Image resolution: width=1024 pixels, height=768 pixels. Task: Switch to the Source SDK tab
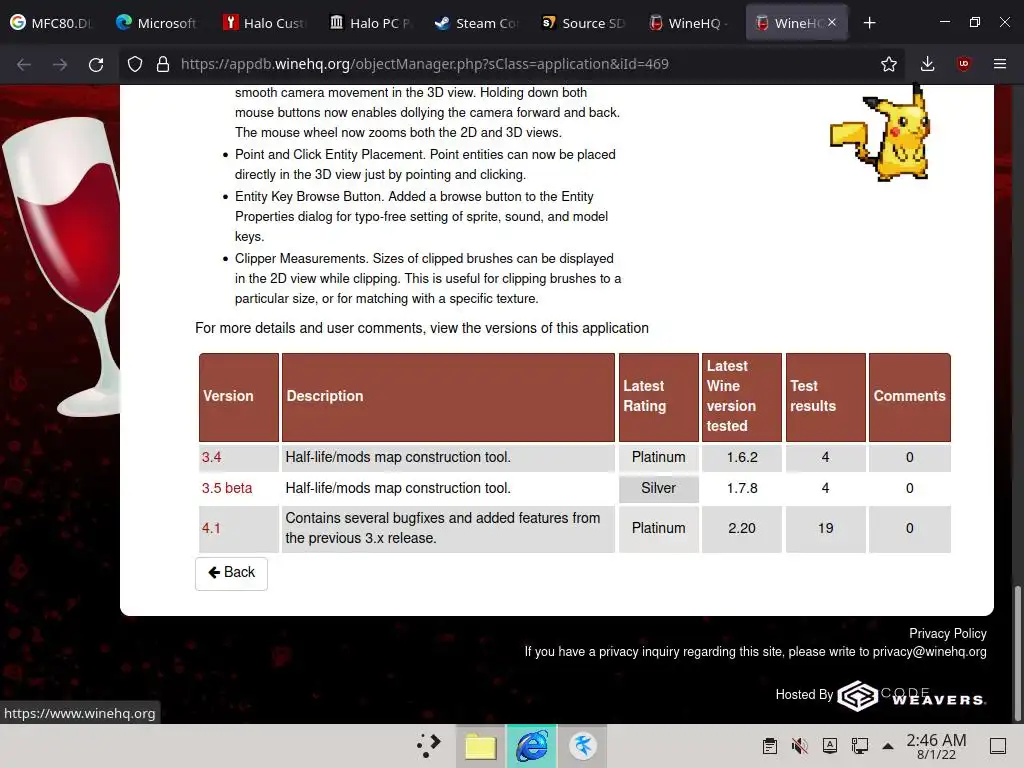(583, 23)
